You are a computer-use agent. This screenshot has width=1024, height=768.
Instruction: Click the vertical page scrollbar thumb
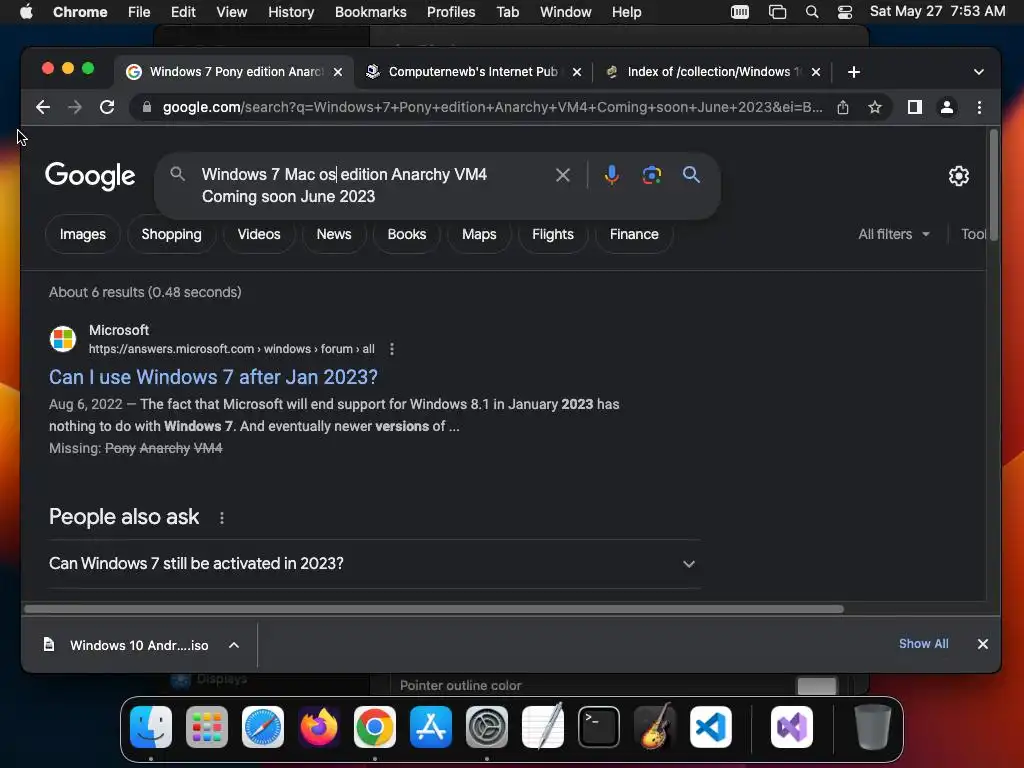(993, 186)
